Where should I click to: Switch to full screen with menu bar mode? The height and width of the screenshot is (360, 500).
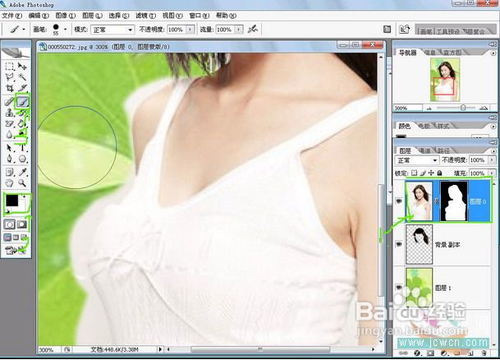click(x=16, y=238)
